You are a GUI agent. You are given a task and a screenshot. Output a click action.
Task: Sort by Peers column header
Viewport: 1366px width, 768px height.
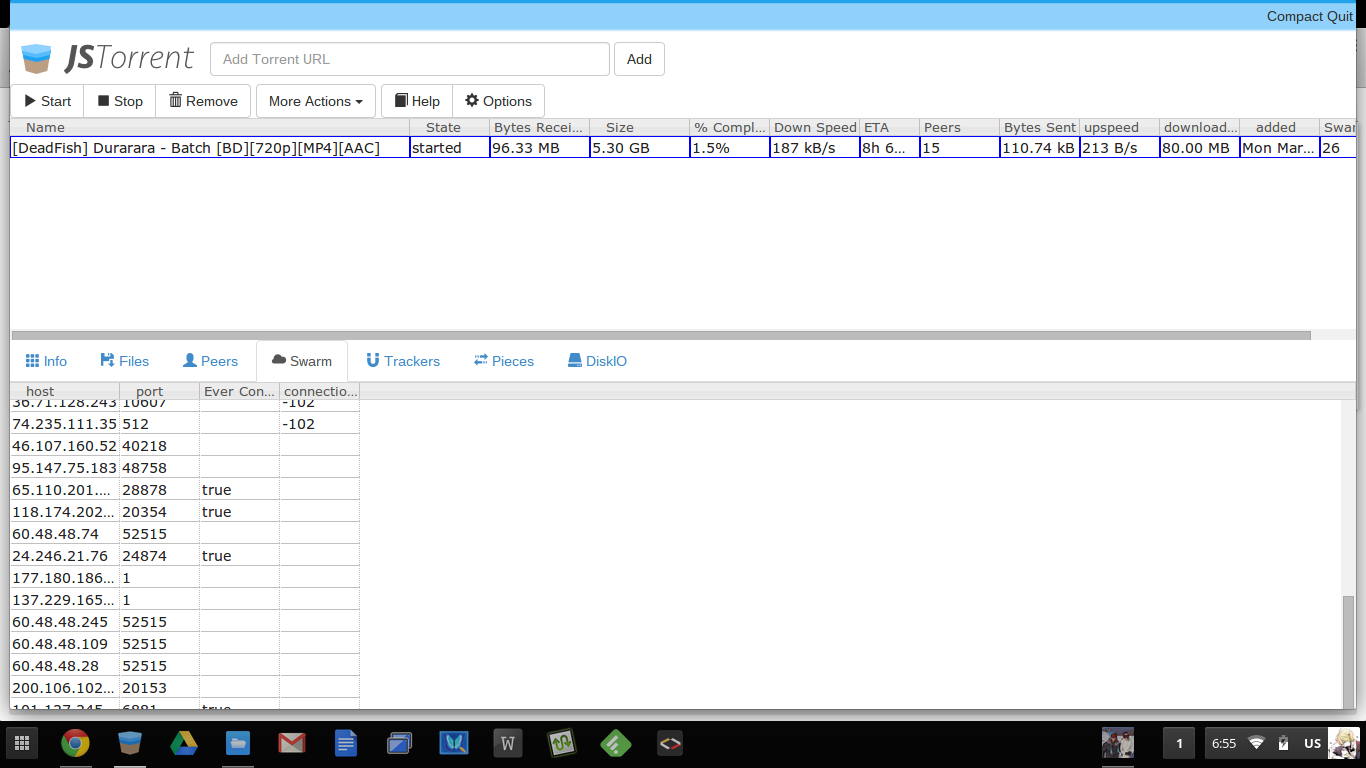tap(960, 127)
